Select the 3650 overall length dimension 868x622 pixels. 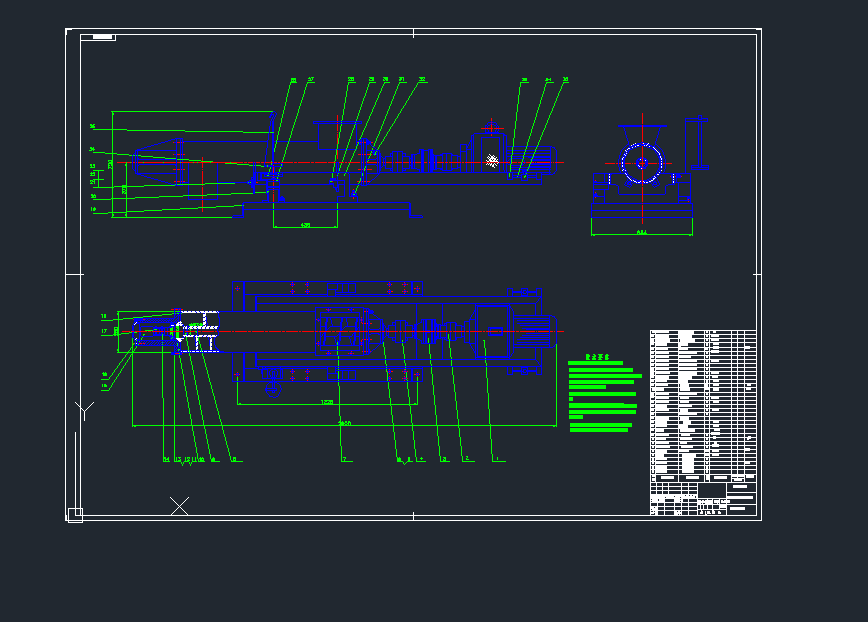click(x=344, y=424)
